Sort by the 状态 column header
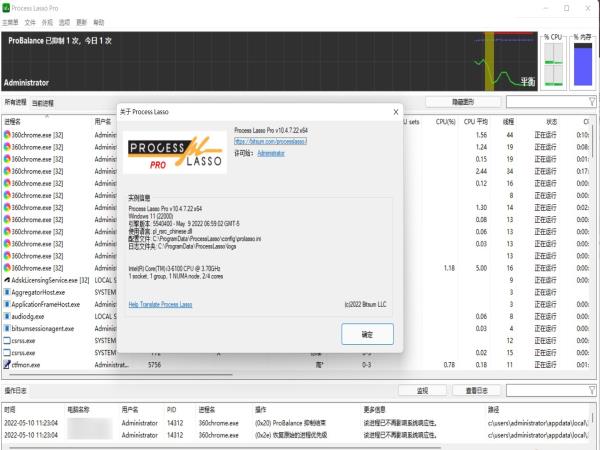The image size is (600, 450). click(x=551, y=122)
